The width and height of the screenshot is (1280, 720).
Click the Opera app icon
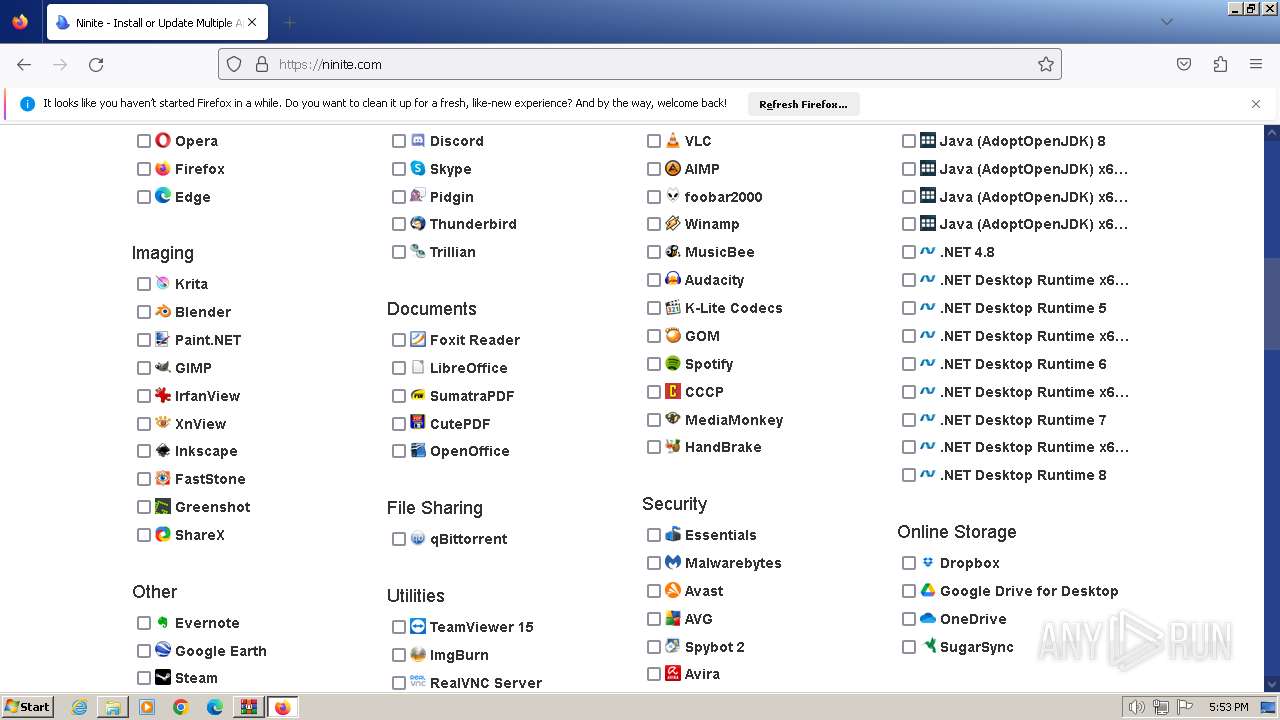163,141
